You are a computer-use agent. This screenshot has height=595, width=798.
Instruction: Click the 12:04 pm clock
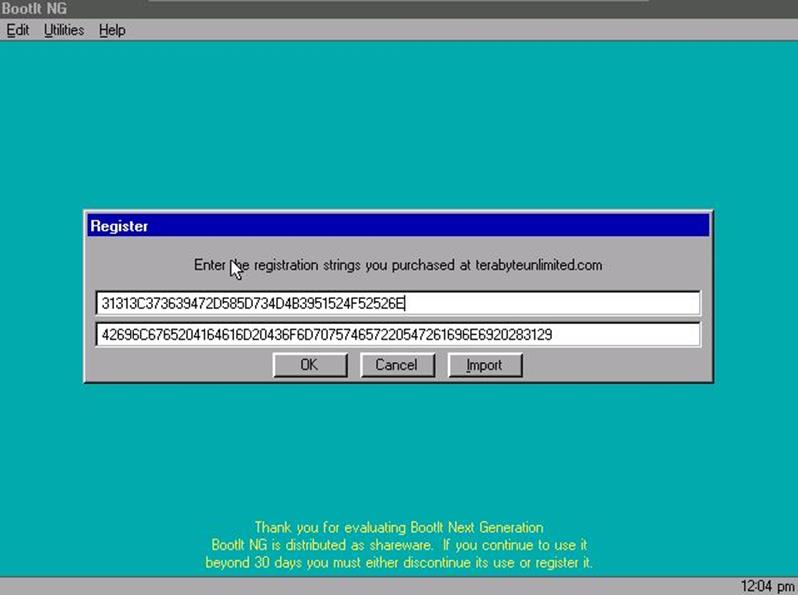[767, 586]
